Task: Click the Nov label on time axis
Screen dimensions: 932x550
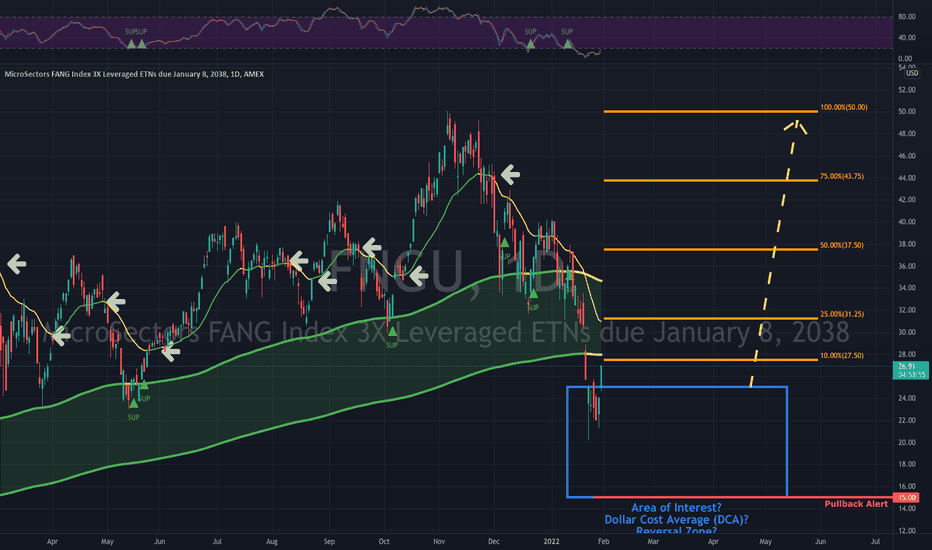Action: tap(439, 542)
